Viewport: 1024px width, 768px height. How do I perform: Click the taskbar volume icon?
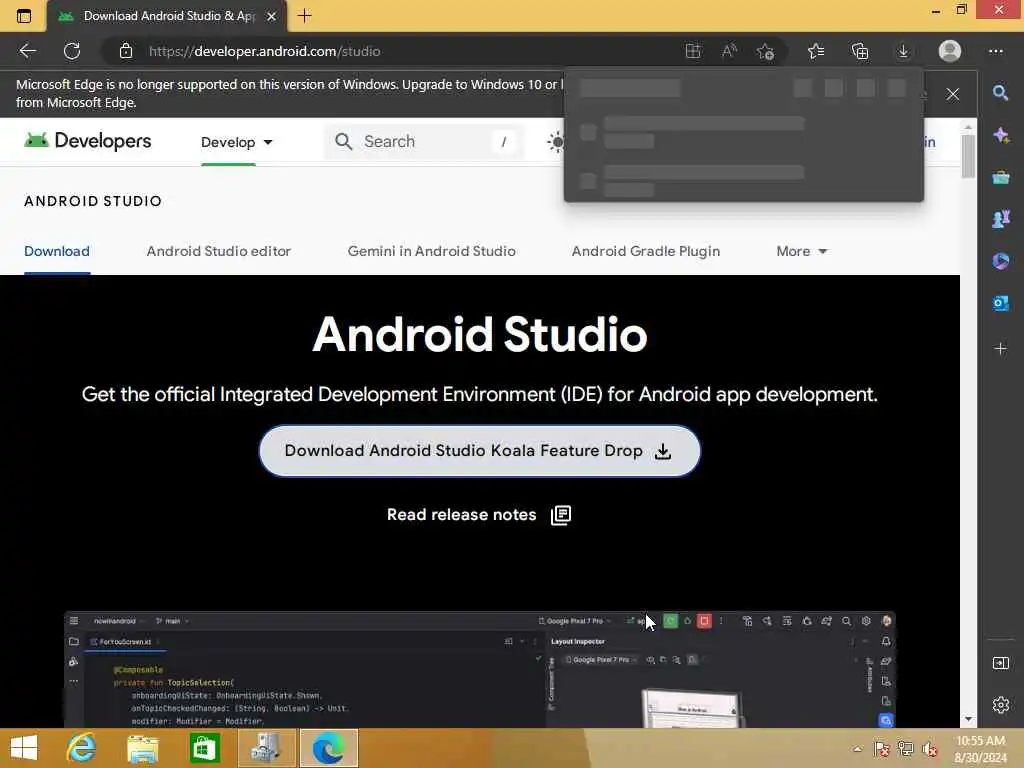[x=929, y=749]
